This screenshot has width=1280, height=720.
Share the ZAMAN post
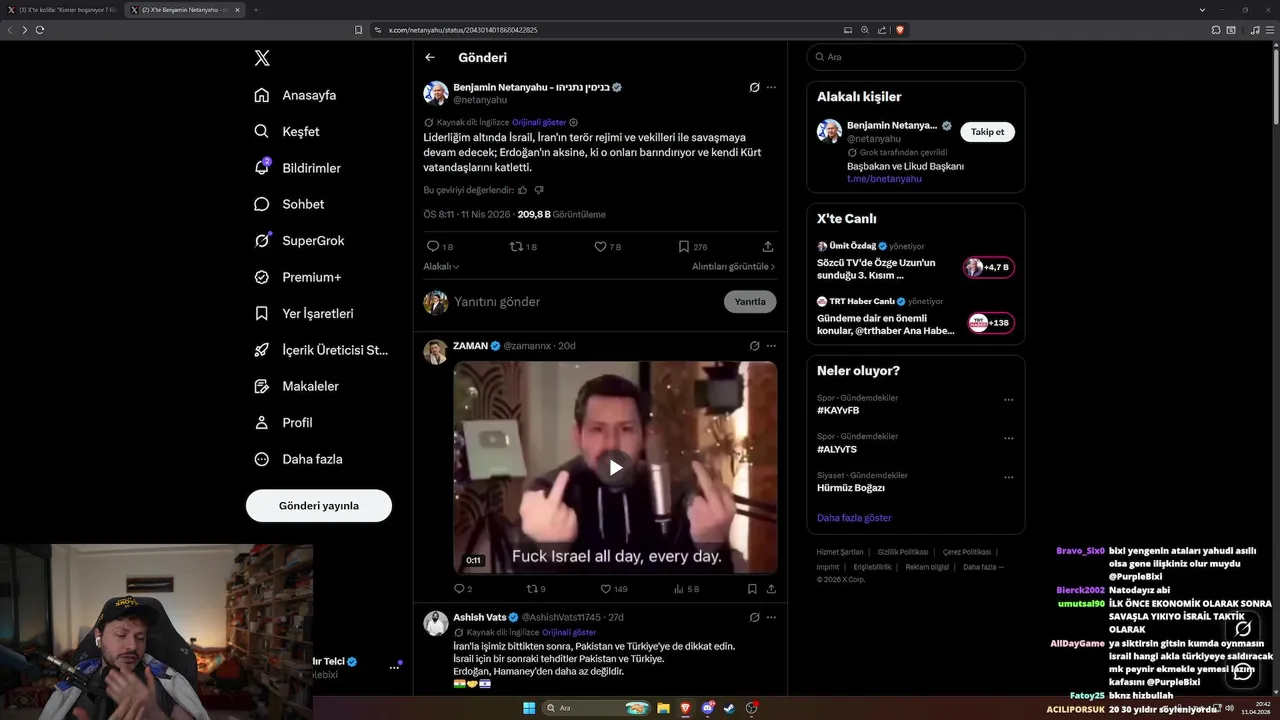[x=771, y=589]
